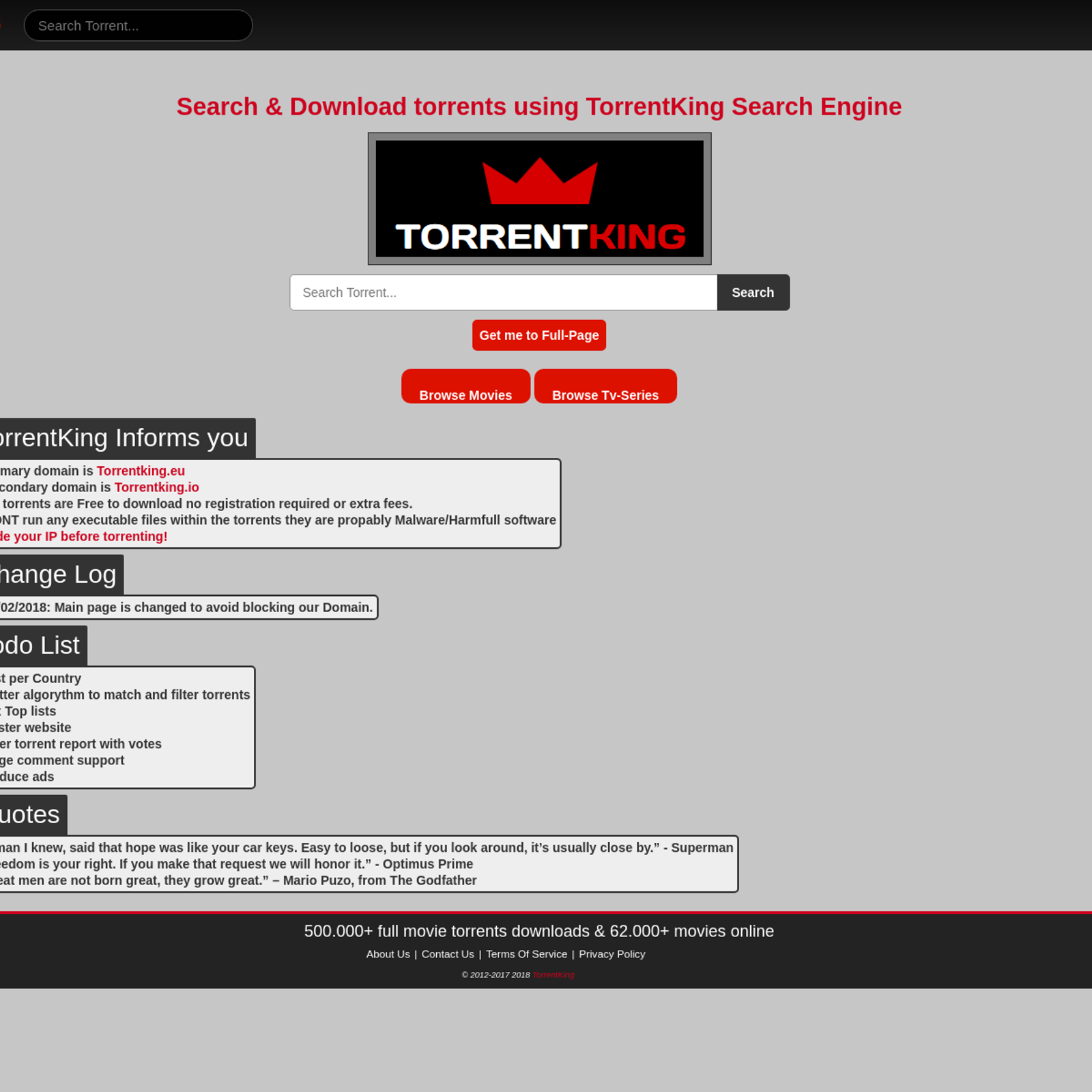Viewport: 1092px width, 1092px height.
Task: Click the Malware/Harmfull software warning line
Action: (278, 520)
